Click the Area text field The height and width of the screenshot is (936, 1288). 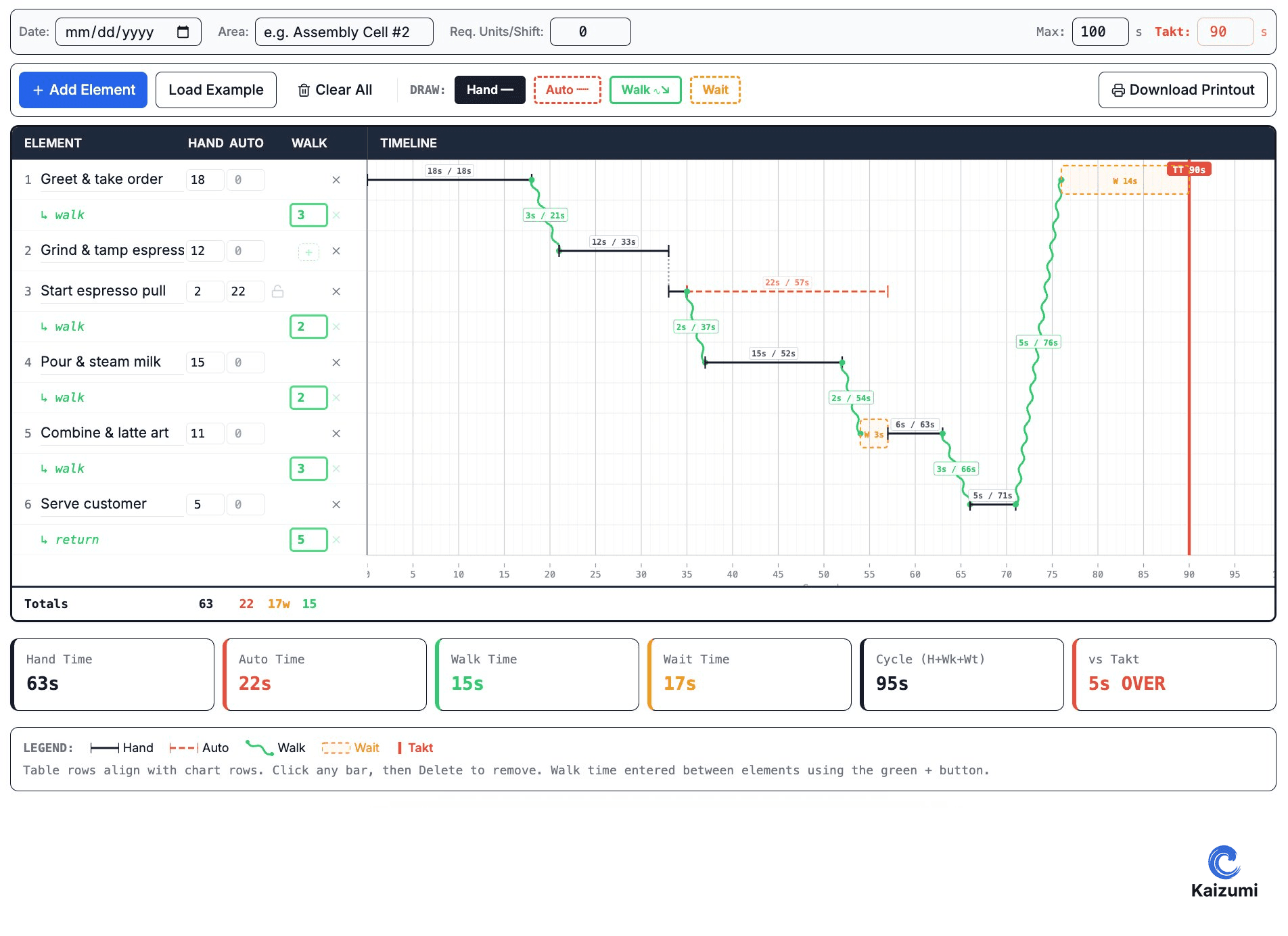point(344,32)
